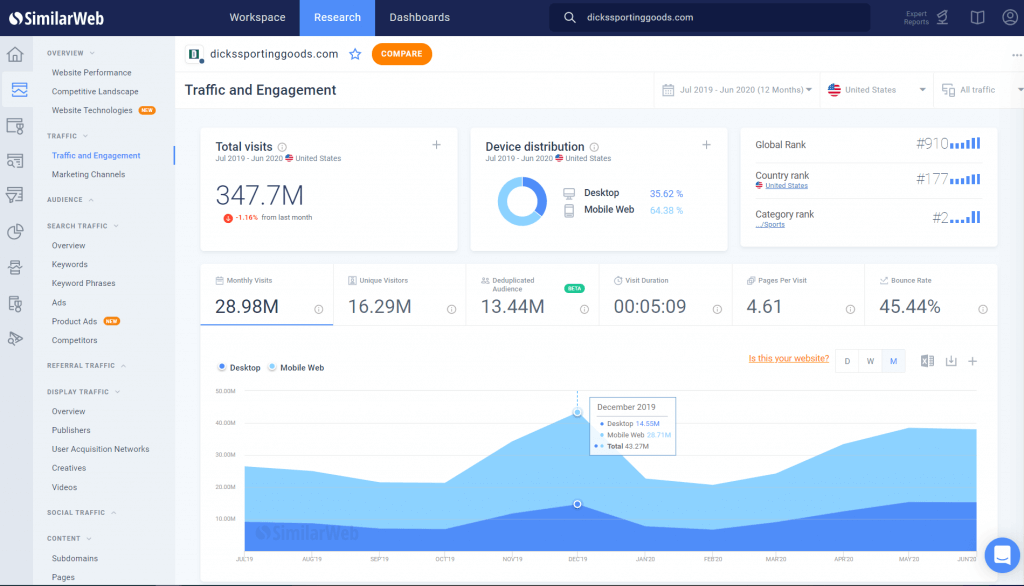Add the chart to a dashboard via plus icon

click(x=972, y=361)
